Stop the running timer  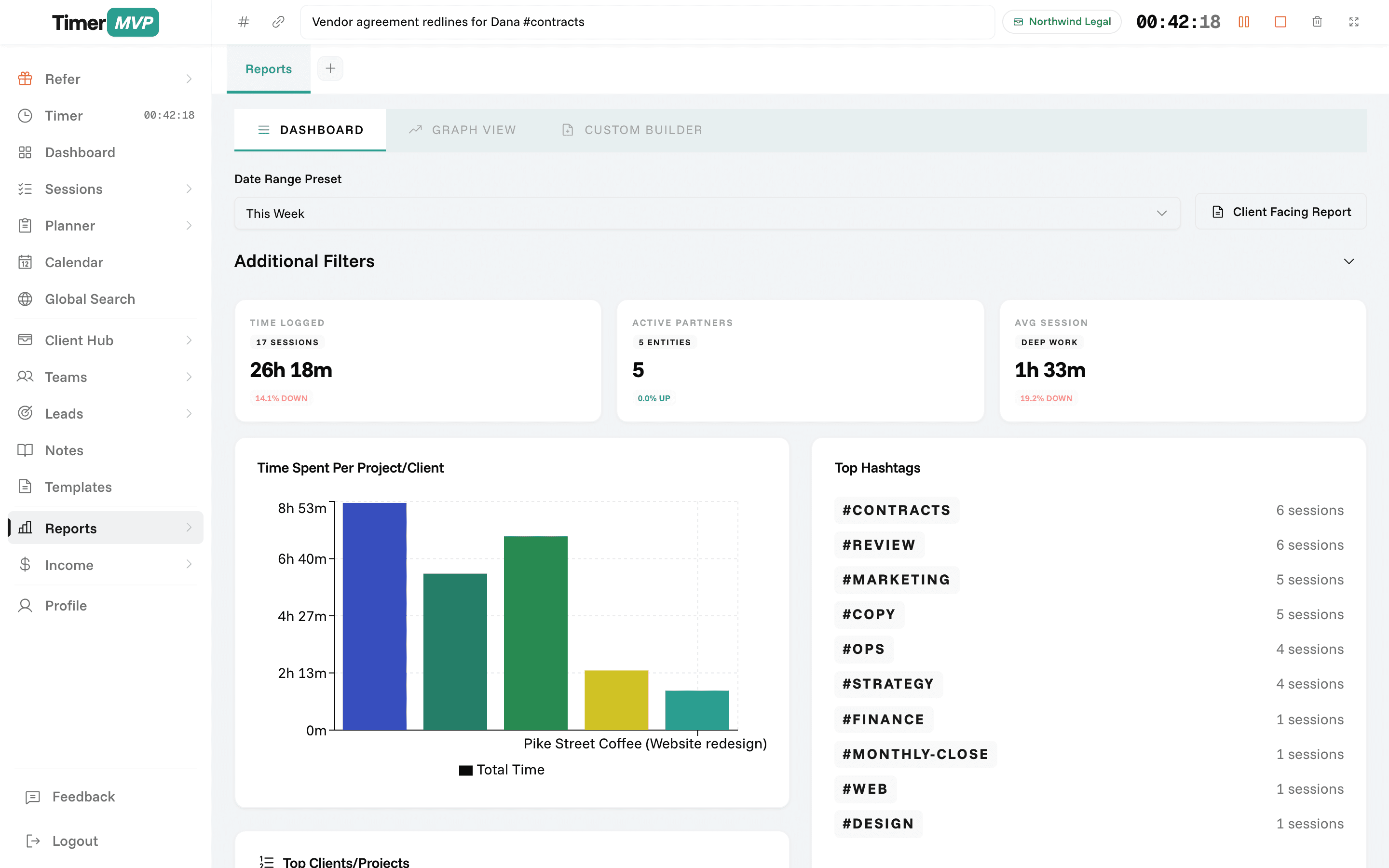pyautogui.click(x=1280, y=22)
